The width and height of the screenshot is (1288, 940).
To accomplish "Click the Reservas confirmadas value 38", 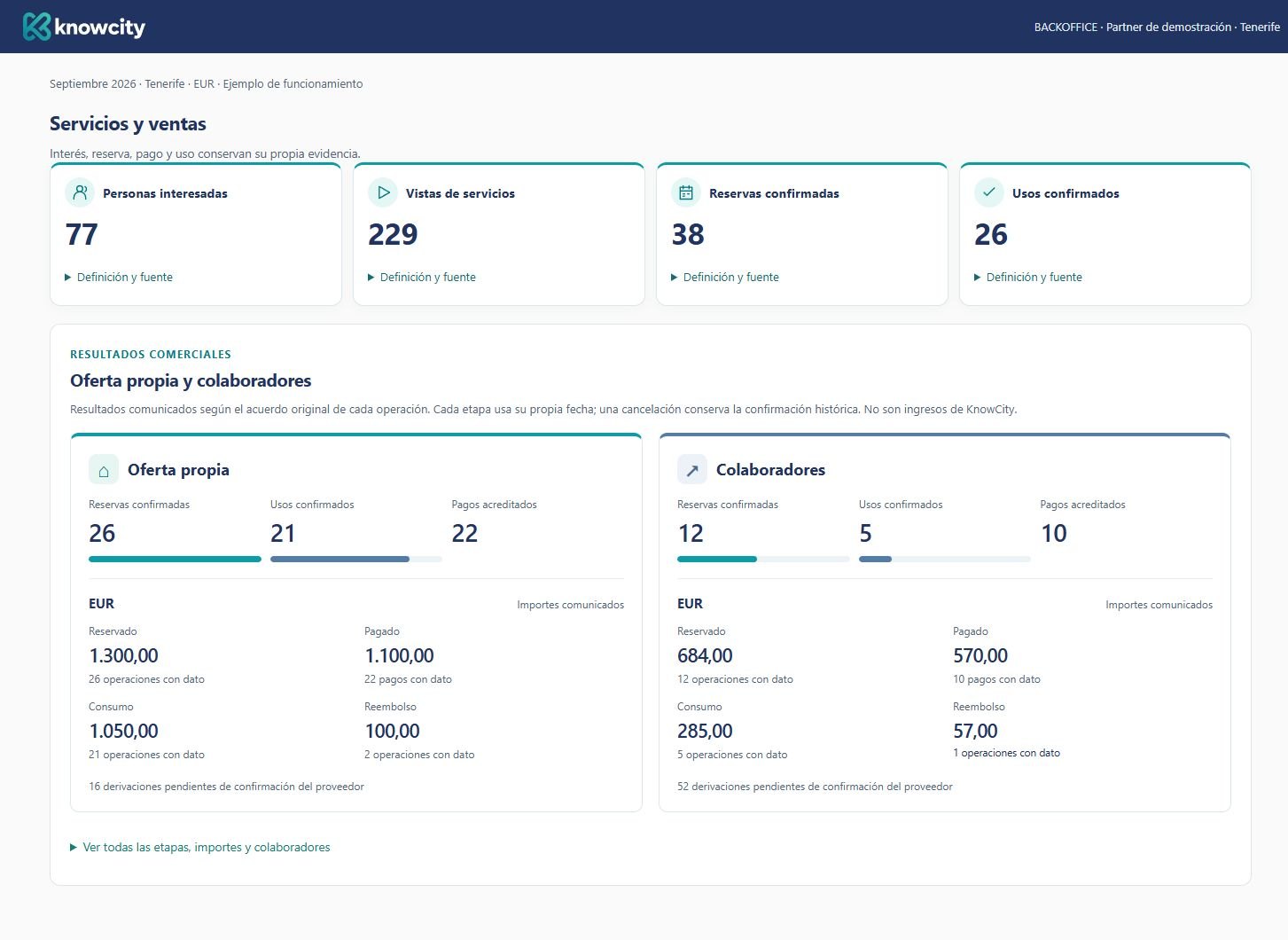I will click(688, 235).
